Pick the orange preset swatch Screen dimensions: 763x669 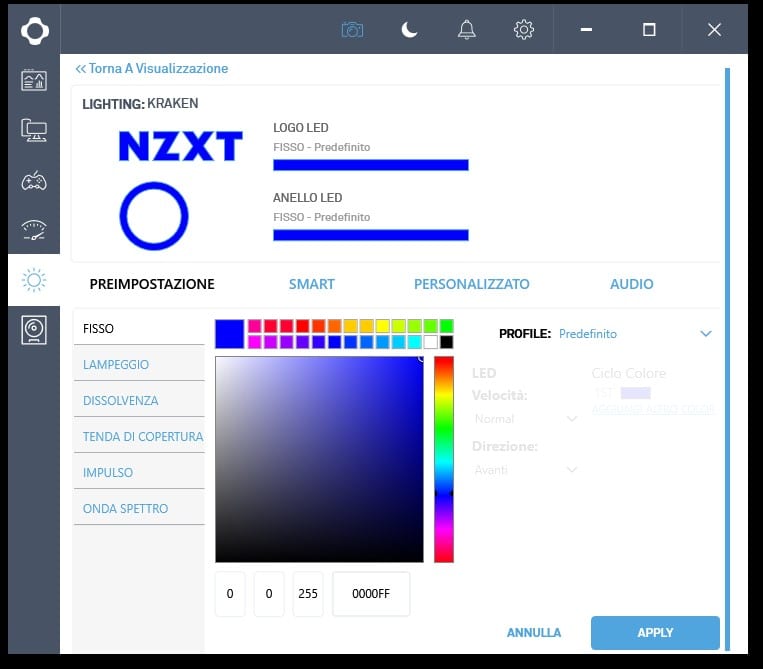tap(335, 325)
